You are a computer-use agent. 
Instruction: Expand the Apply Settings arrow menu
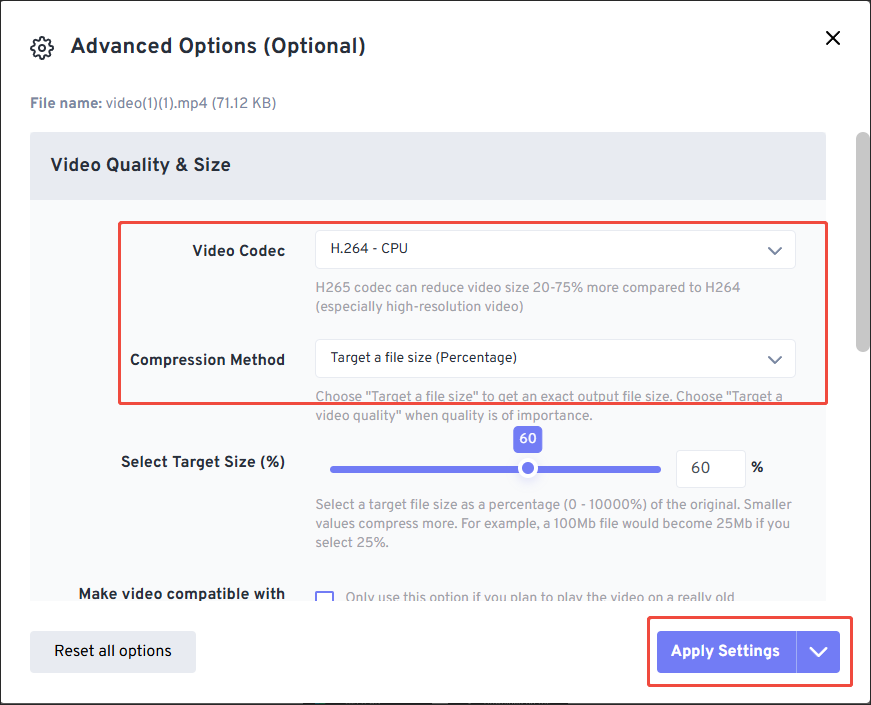[819, 651]
